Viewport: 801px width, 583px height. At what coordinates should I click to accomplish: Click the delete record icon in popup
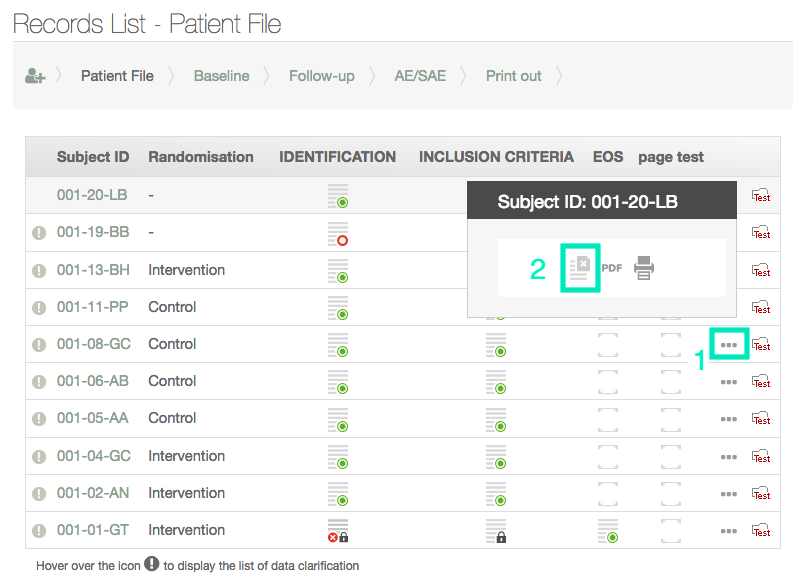580,267
